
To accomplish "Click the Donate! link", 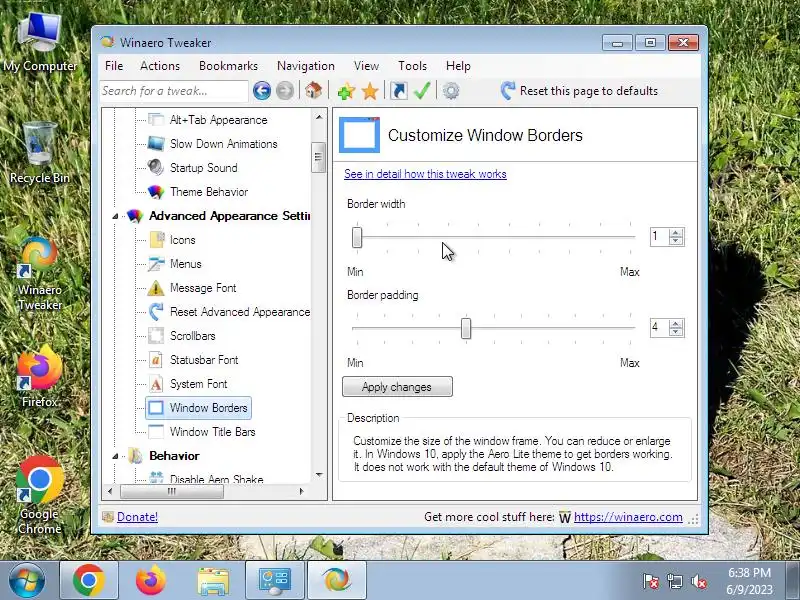I will (x=137, y=517).
